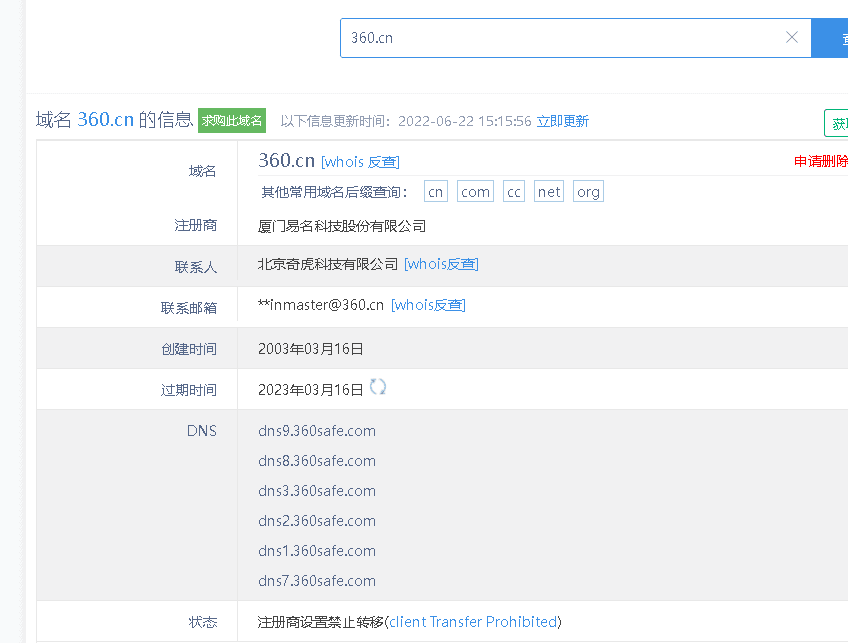Click the 注册商 row label
Viewport: 848px width, 643px height.
coord(195,225)
